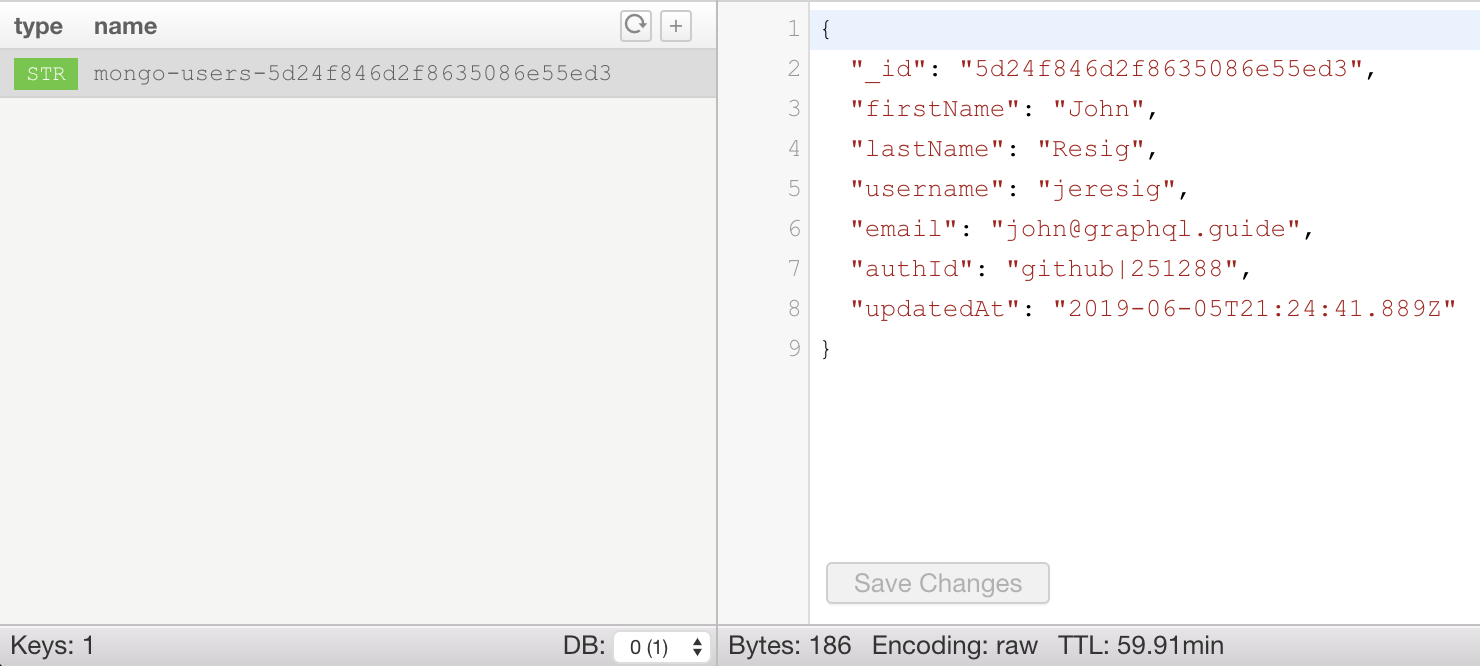Select the STR type badge
The height and width of the screenshot is (666, 1480).
(x=46, y=74)
